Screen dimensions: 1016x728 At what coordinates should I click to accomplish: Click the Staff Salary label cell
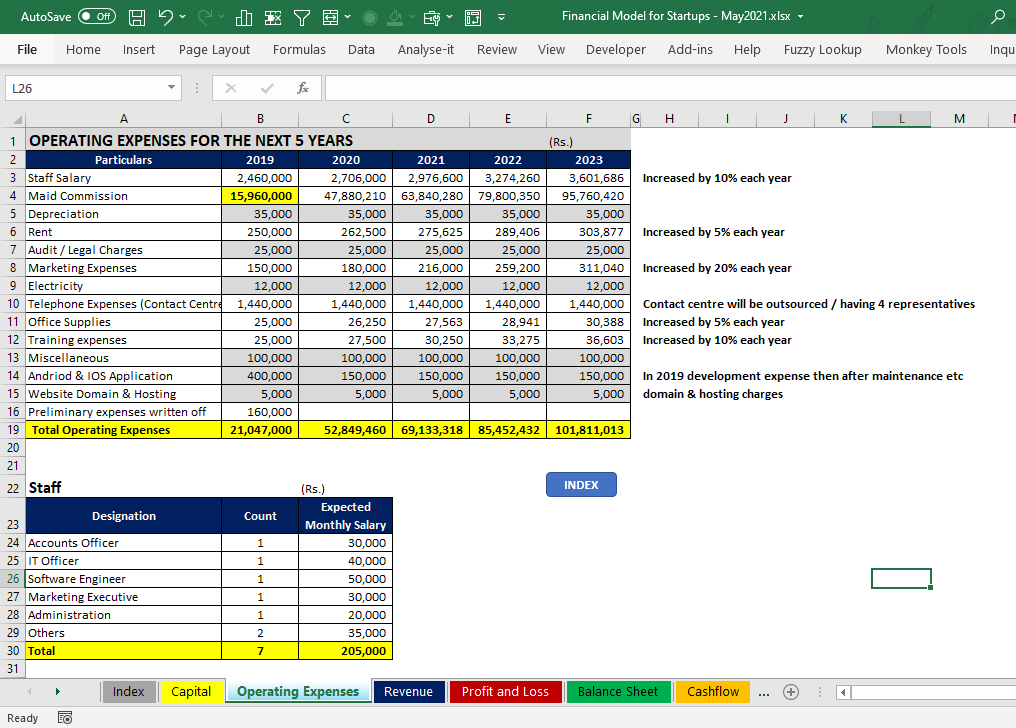(124, 177)
